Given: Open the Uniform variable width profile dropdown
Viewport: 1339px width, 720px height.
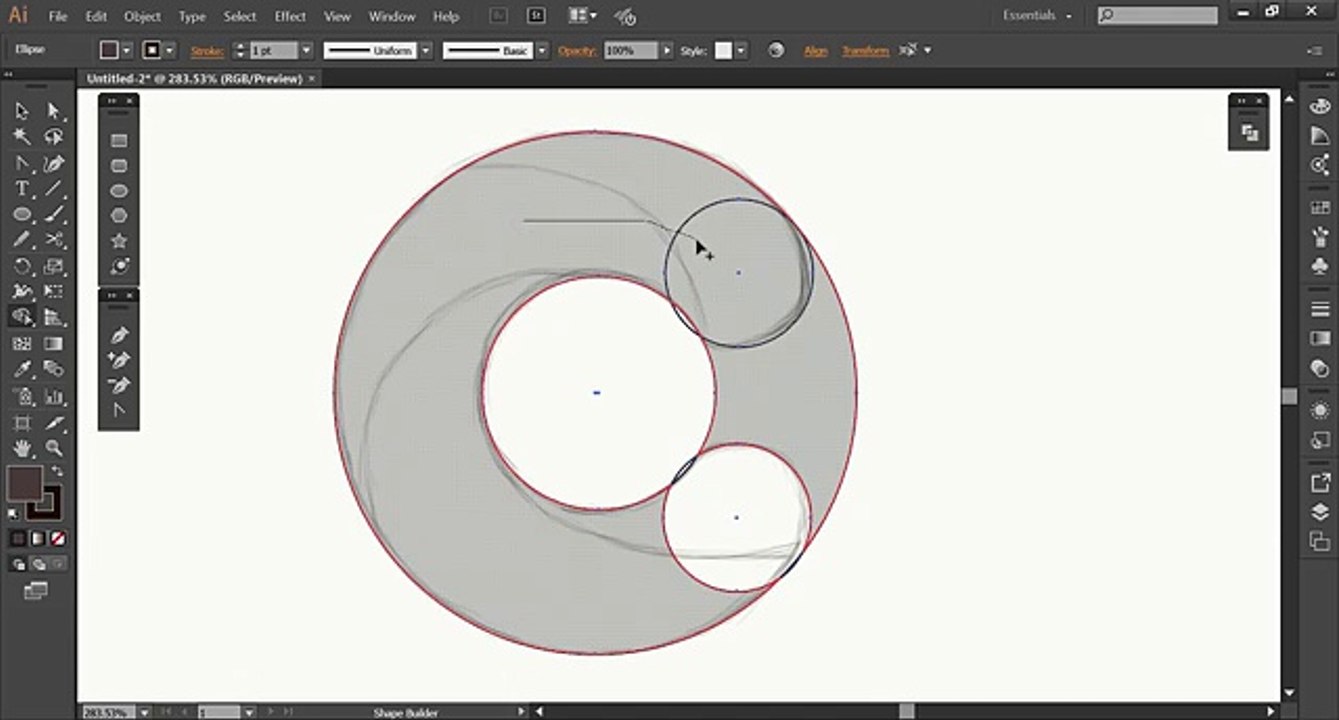Looking at the screenshot, I should coord(425,51).
